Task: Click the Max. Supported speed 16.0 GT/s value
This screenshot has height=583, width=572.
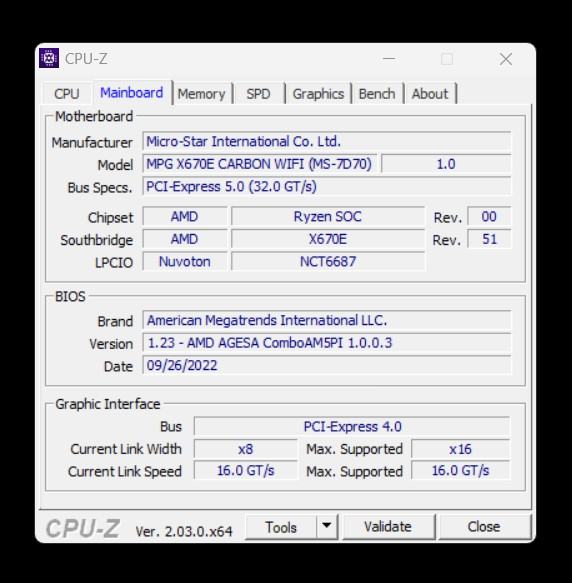Action: 460,471
